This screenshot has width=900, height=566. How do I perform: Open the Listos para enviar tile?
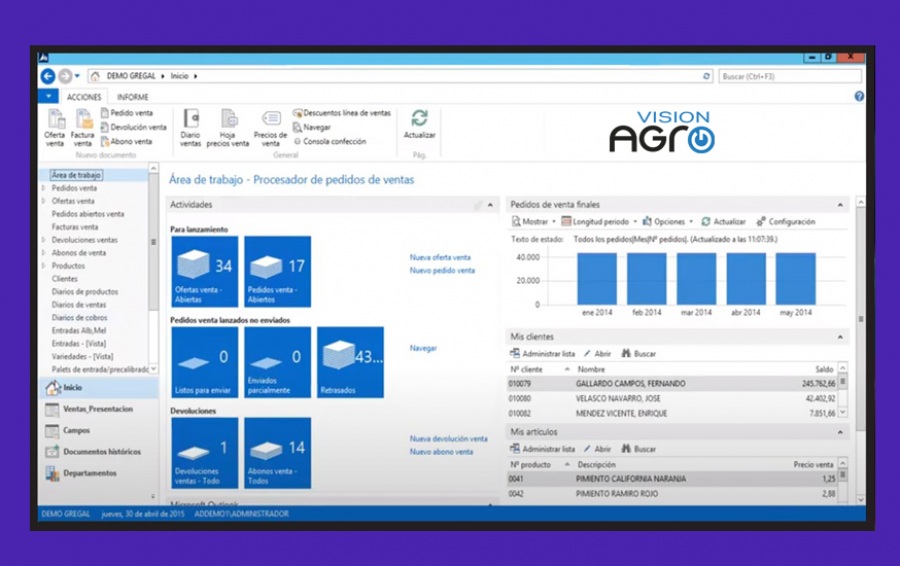205,362
